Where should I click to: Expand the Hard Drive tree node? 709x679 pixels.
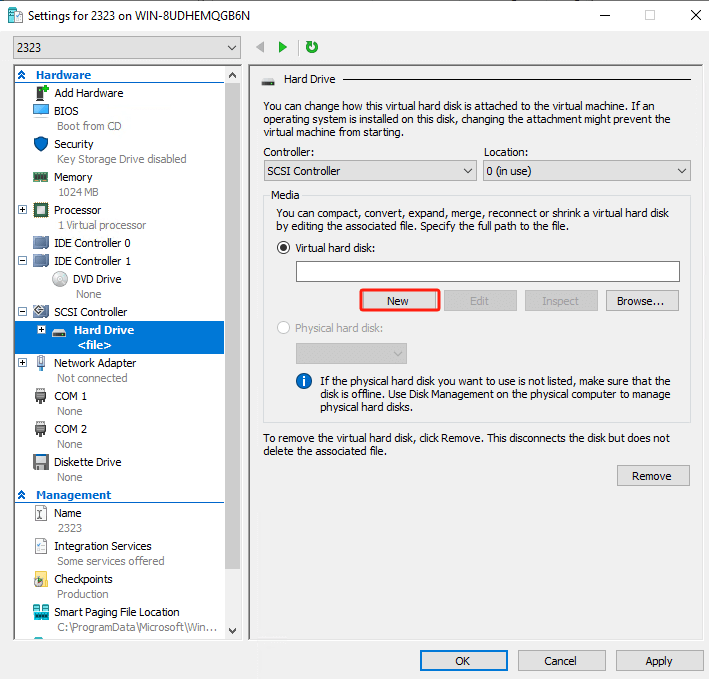pos(42,330)
